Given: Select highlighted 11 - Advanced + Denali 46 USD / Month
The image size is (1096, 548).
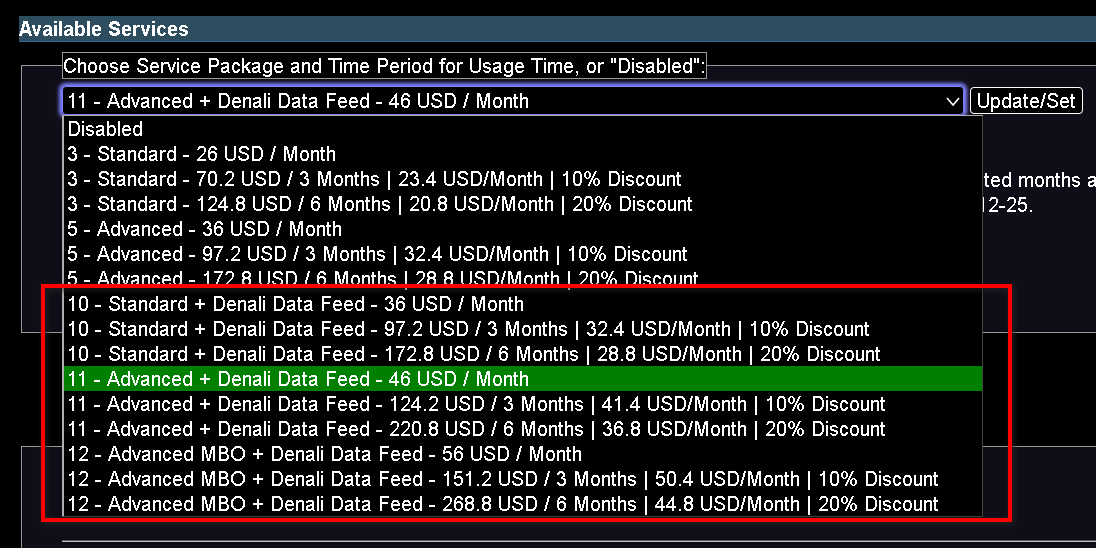Looking at the screenshot, I should [x=523, y=379].
